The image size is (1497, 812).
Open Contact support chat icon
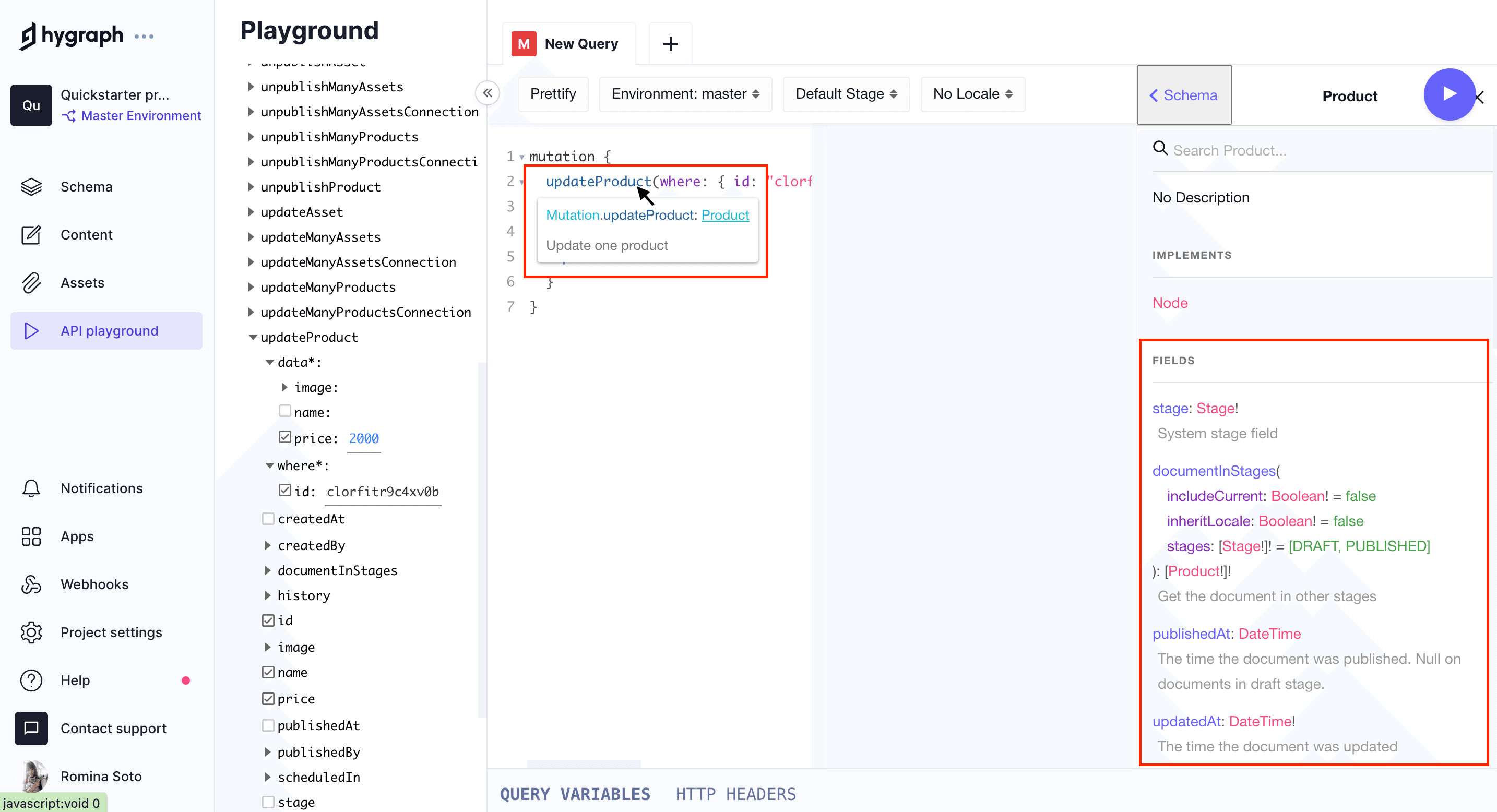coord(31,728)
